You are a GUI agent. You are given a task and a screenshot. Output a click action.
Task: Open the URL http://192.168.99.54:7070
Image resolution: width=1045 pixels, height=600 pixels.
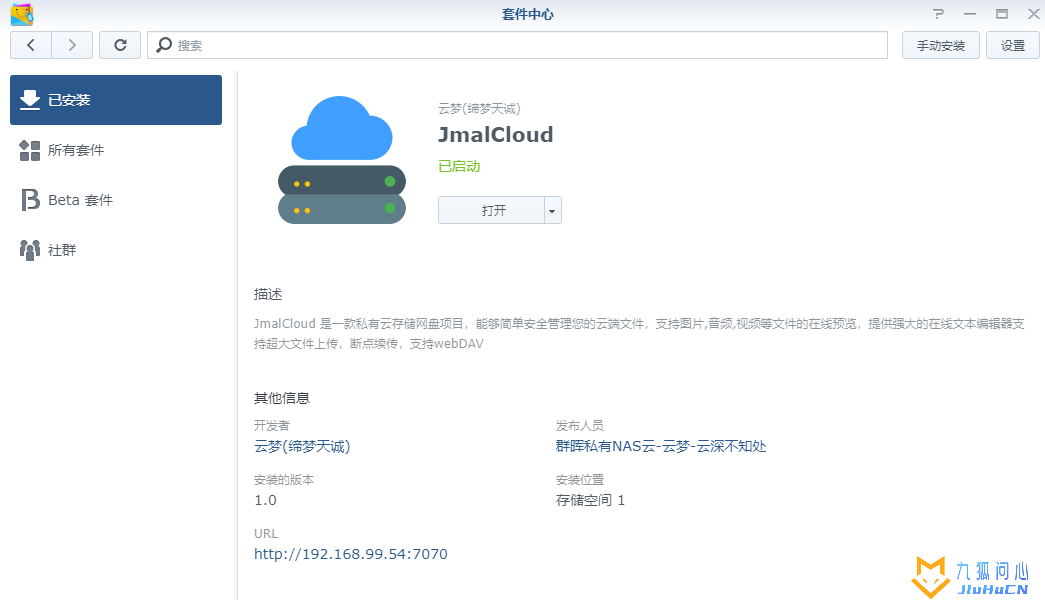[x=351, y=554]
